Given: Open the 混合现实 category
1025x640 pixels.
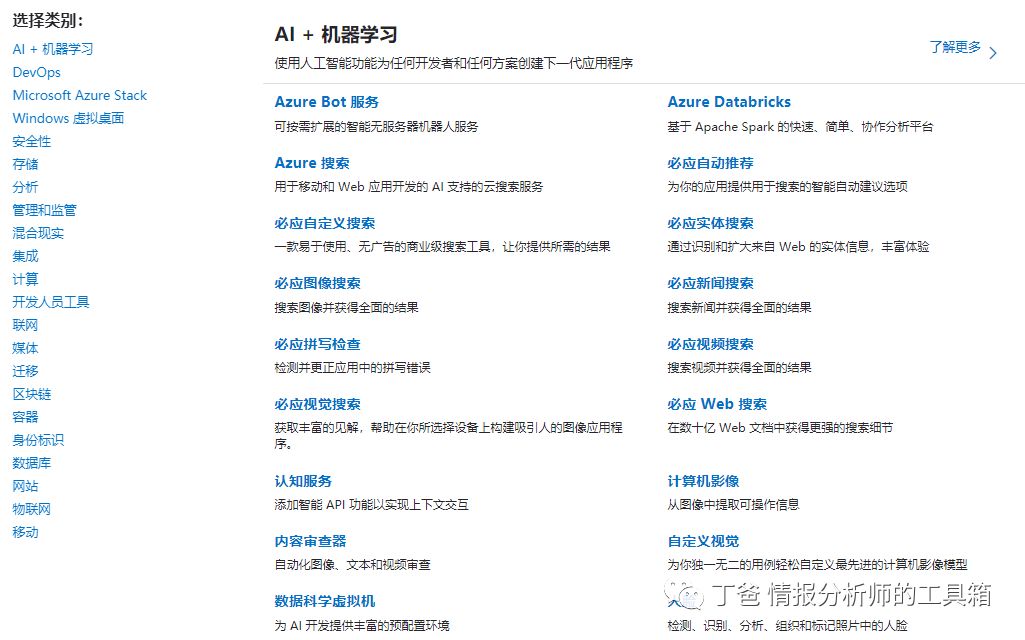Looking at the screenshot, I should [38, 233].
